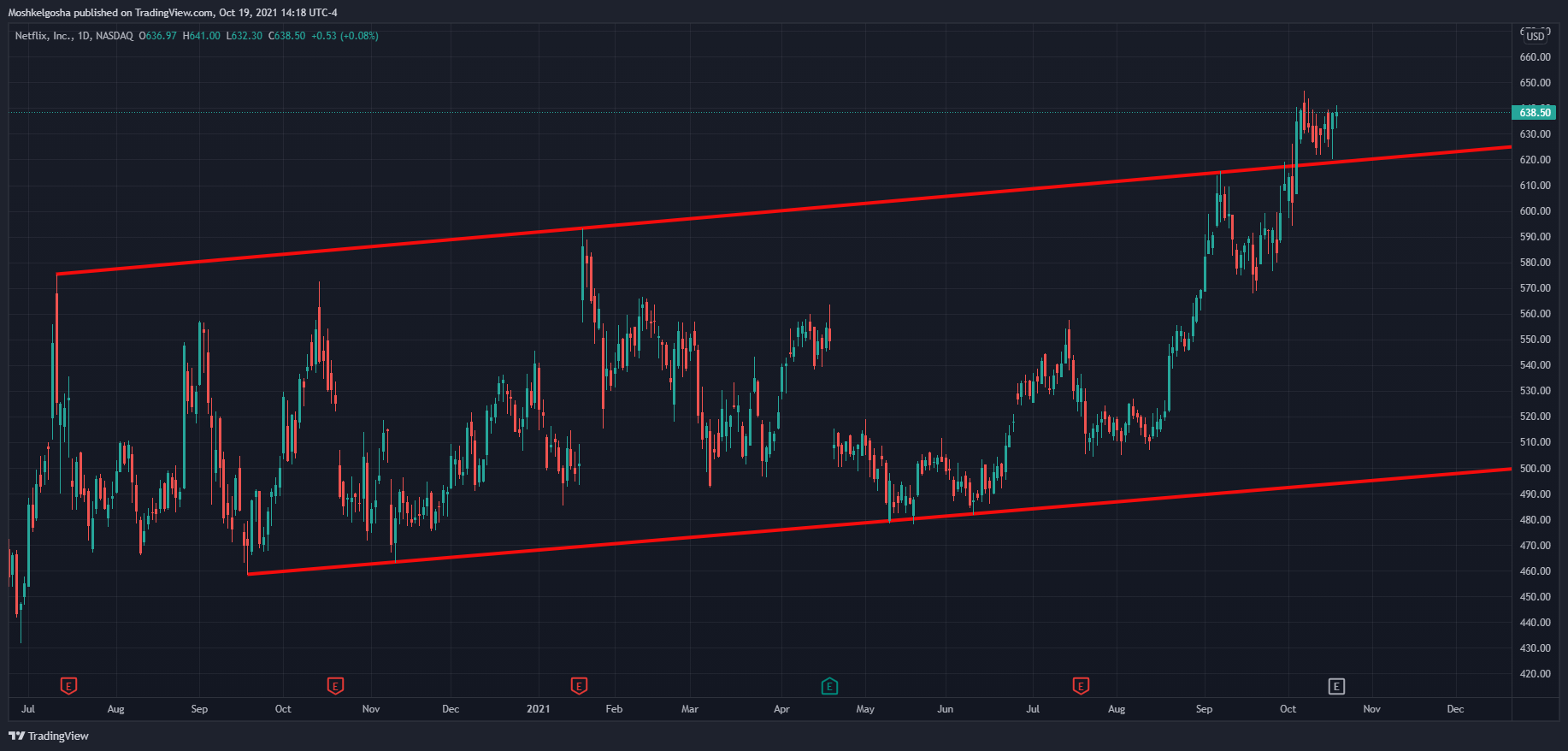Click the high value H641.00

[202, 36]
